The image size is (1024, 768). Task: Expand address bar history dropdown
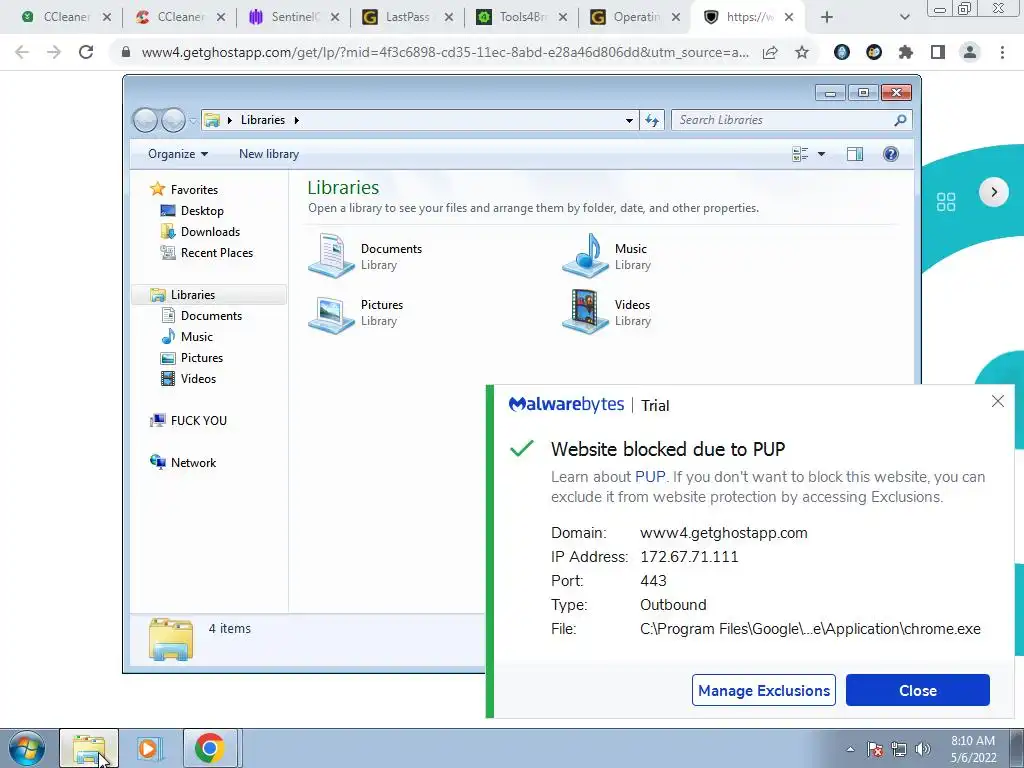[x=629, y=120]
